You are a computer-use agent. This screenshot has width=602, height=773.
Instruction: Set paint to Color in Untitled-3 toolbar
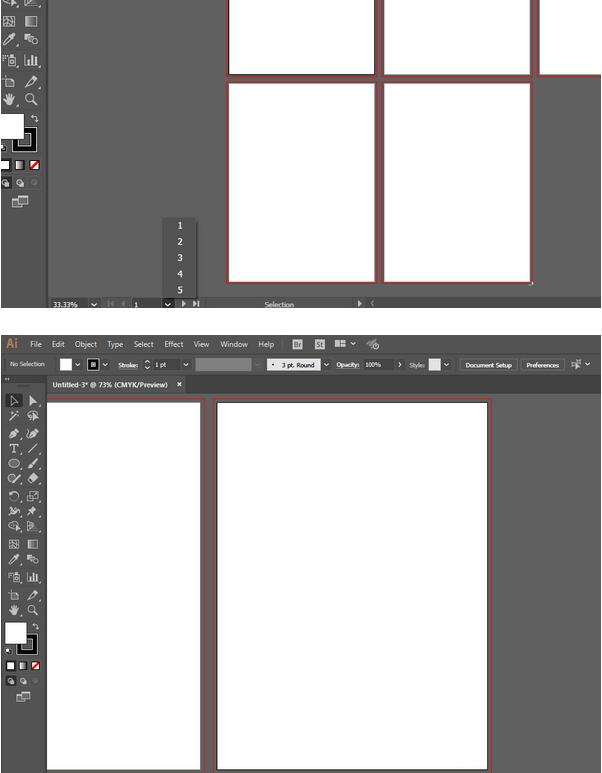(x=10, y=666)
